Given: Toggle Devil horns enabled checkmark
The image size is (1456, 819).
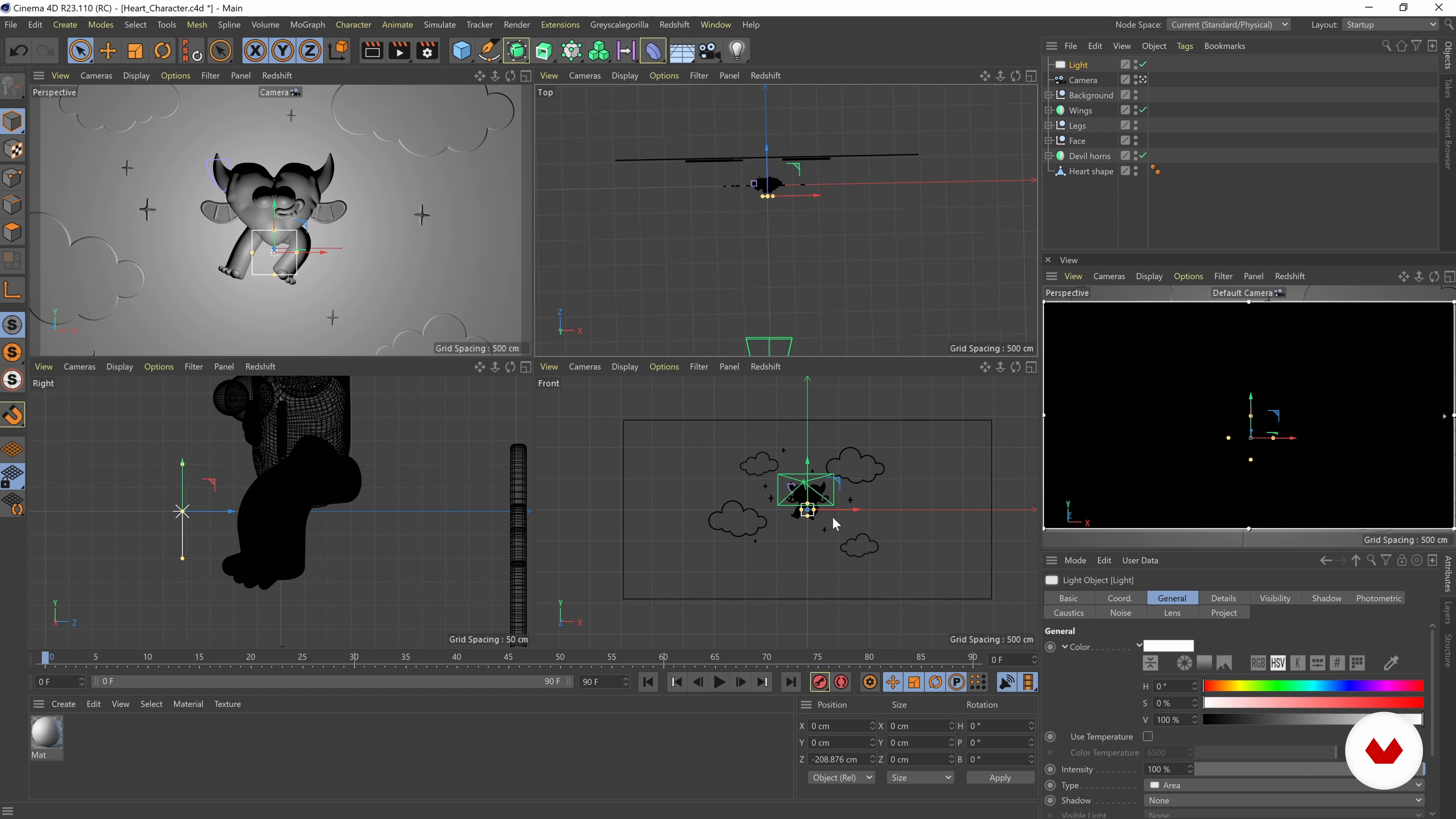Looking at the screenshot, I should [1143, 155].
